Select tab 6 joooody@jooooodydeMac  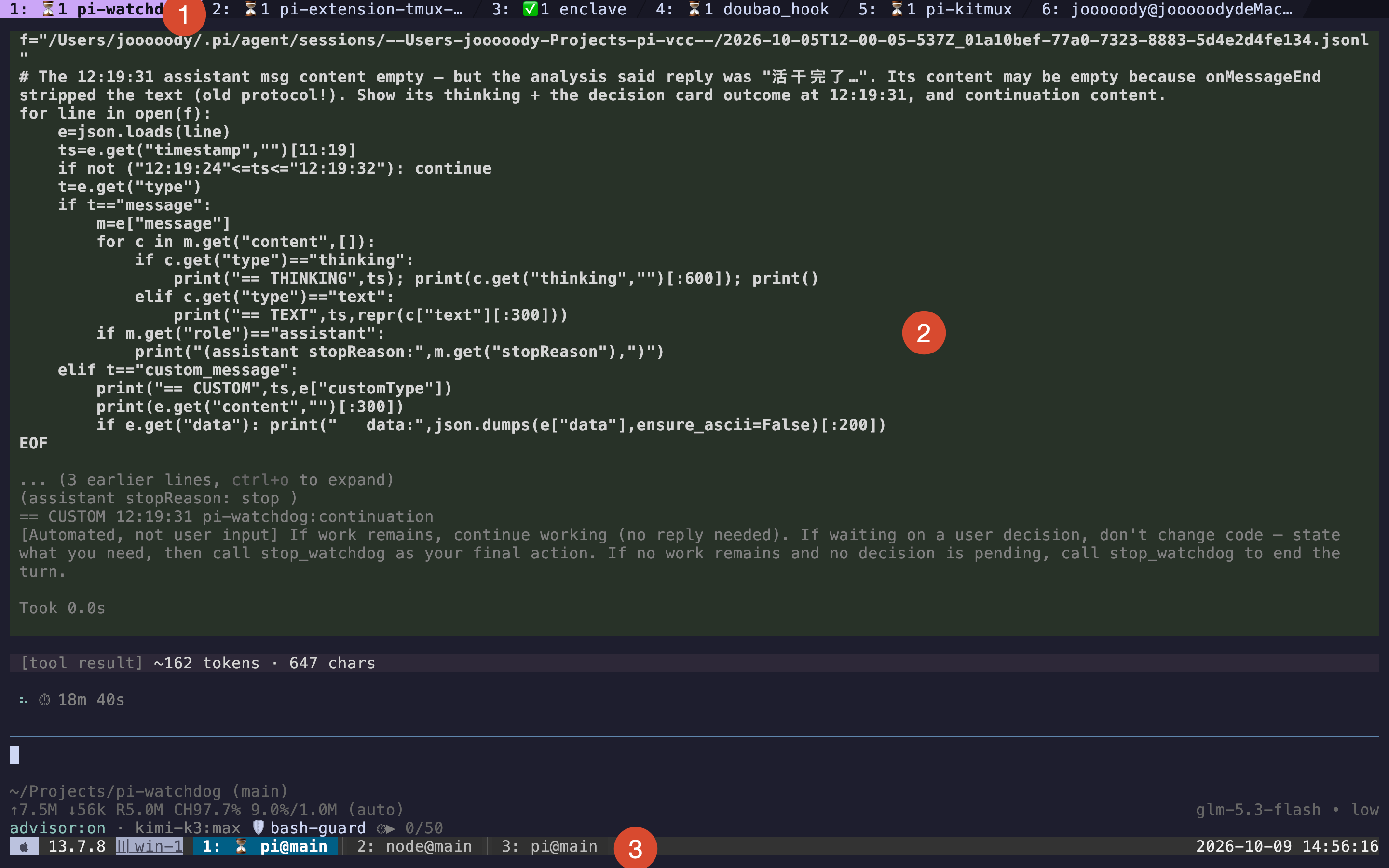1167,9
